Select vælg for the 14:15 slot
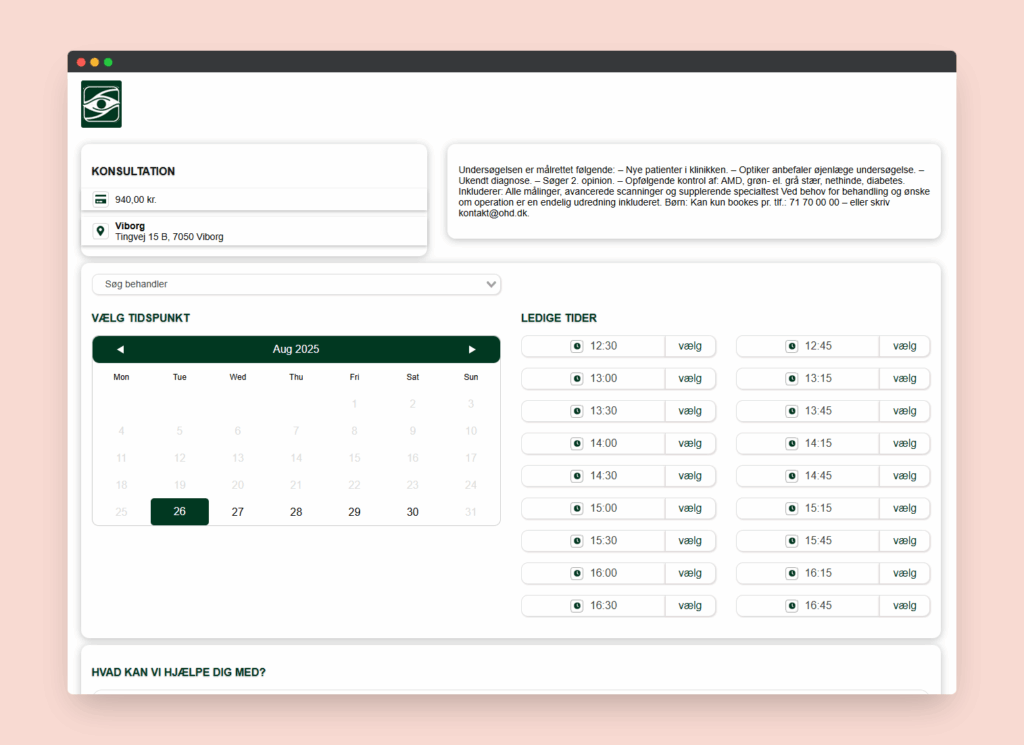Screen dimensions: 1024x745 pos(904,443)
